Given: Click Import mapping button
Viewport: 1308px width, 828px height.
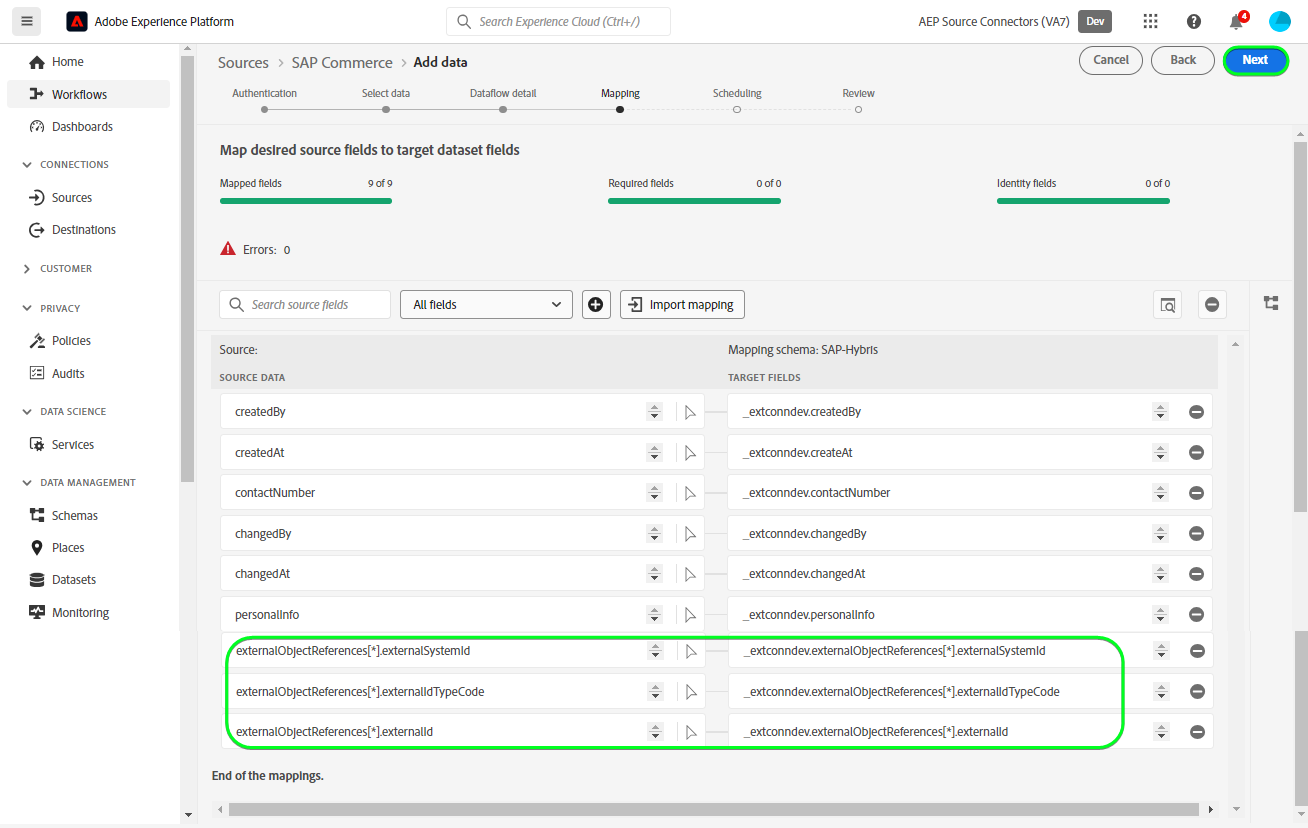Looking at the screenshot, I should [682, 305].
